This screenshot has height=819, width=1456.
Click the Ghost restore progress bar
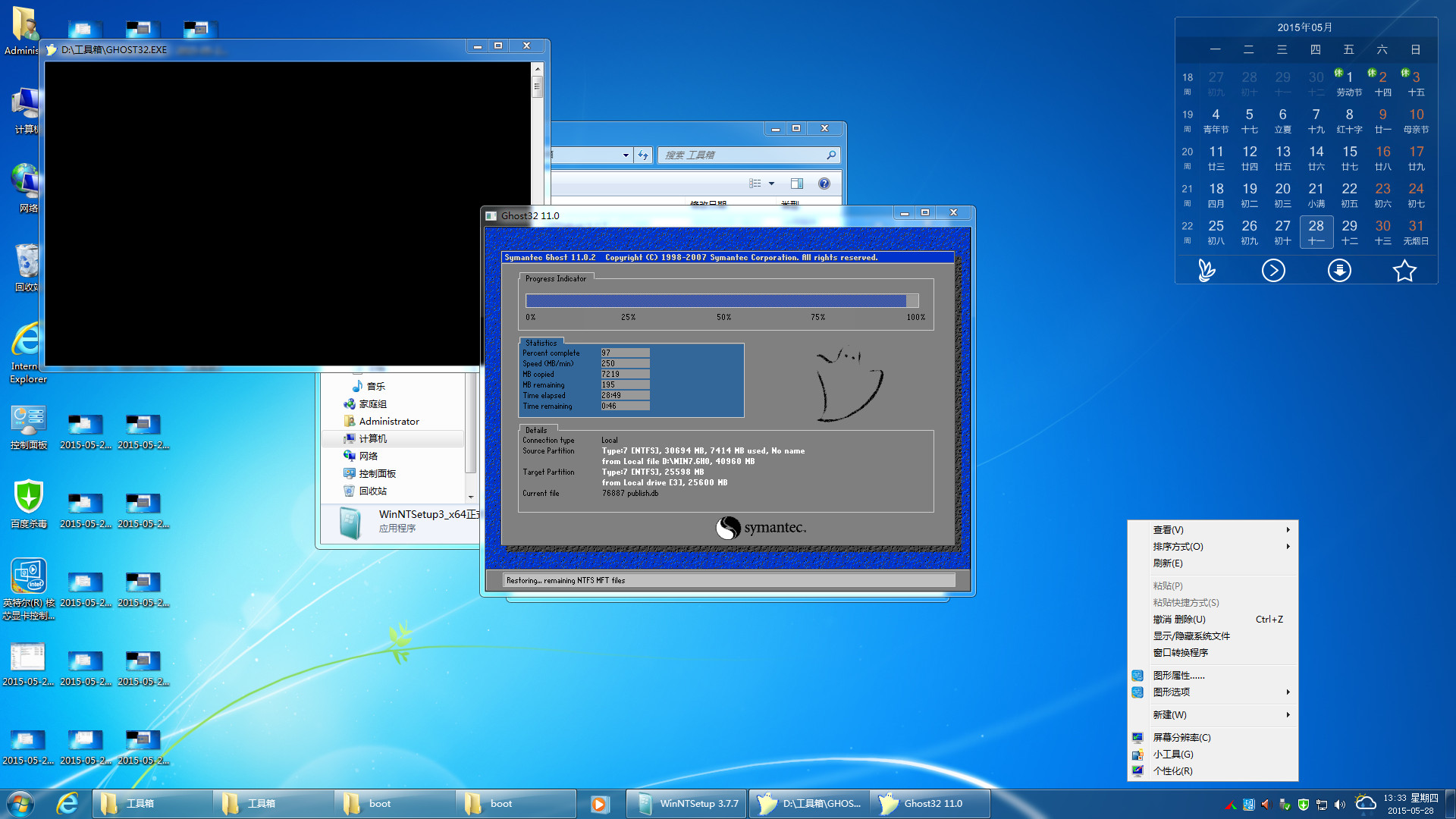coord(722,301)
